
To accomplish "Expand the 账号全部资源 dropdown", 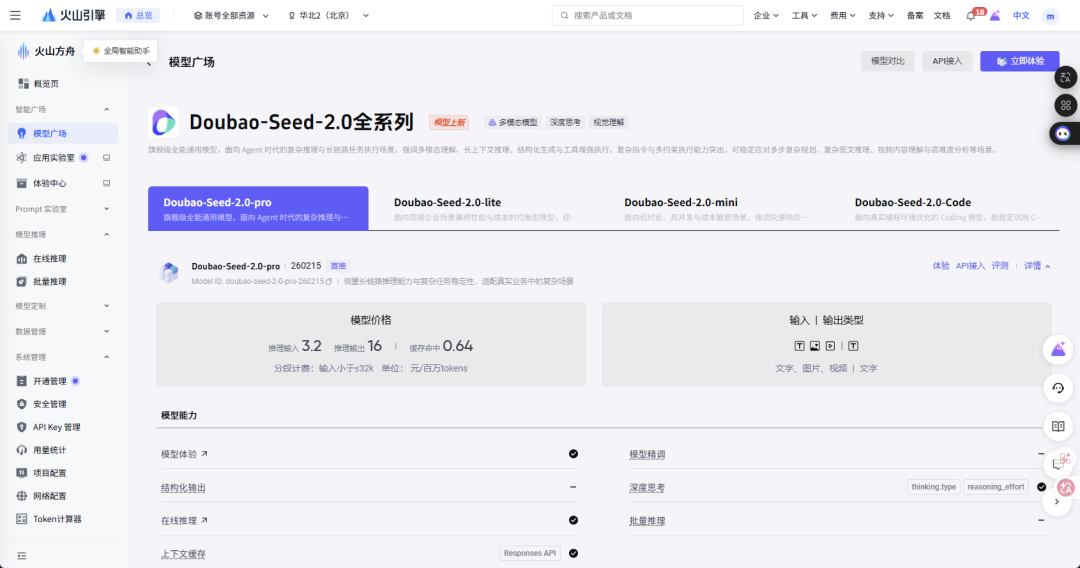I will (x=231, y=15).
